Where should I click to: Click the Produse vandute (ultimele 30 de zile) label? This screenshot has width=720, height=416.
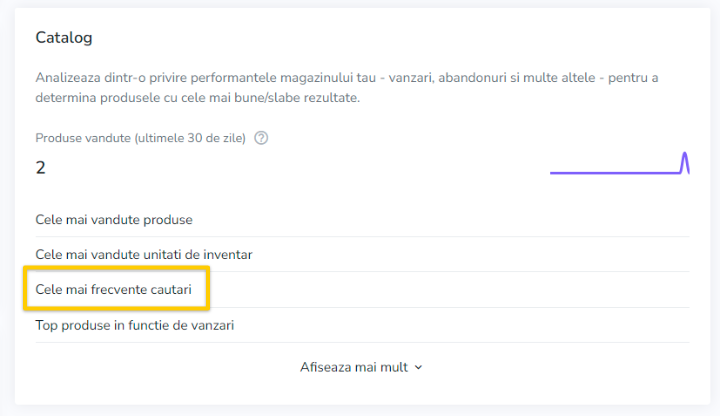[141, 138]
